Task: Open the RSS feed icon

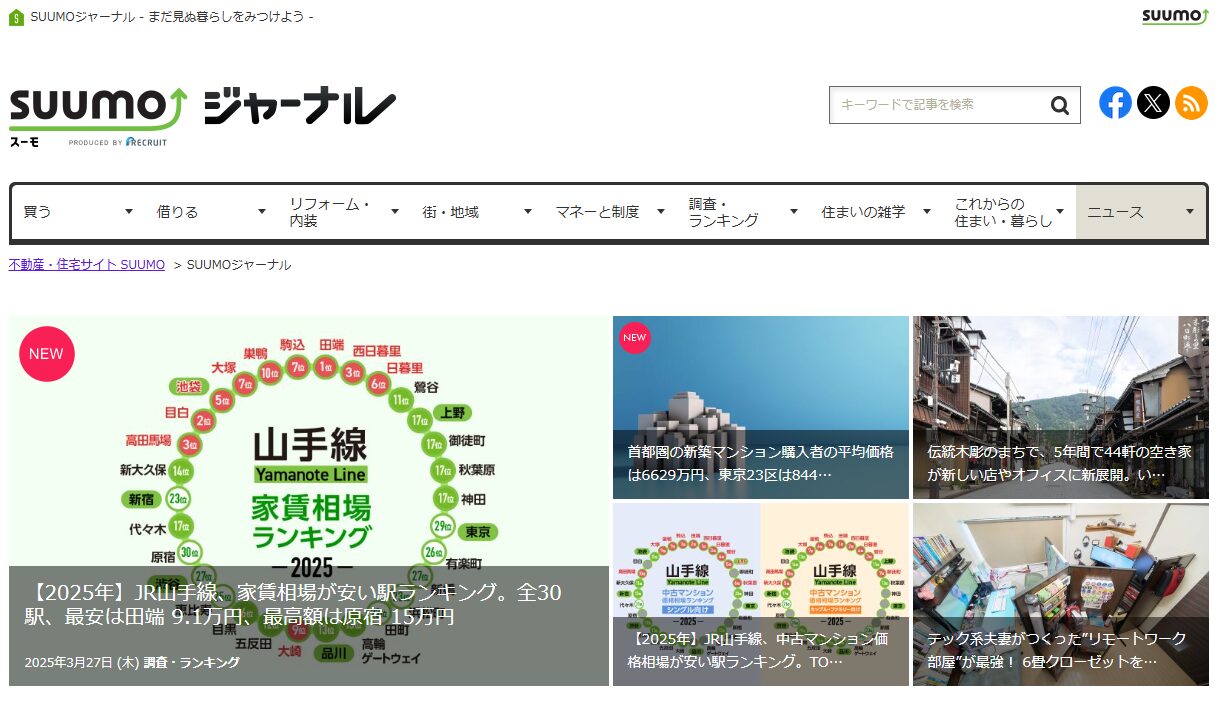Action: (1191, 102)
